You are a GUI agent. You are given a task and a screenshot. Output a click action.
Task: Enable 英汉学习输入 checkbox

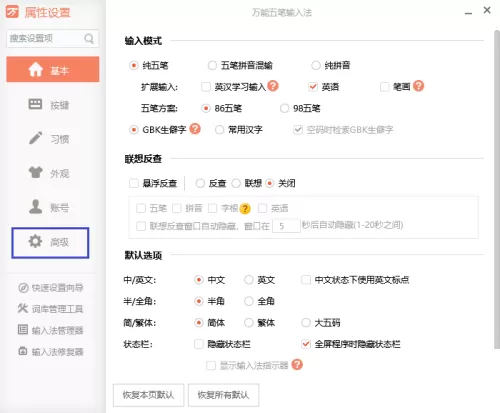point(206,87)
